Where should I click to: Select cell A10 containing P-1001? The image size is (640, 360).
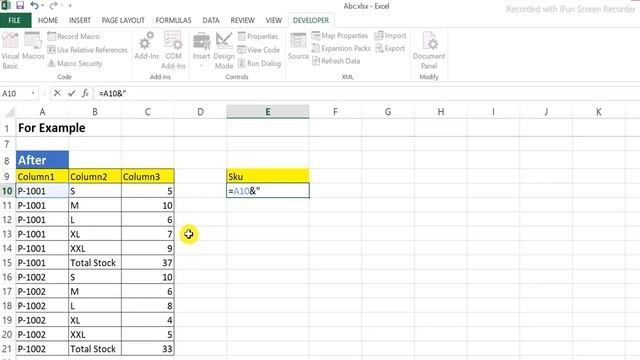[42, 191]
